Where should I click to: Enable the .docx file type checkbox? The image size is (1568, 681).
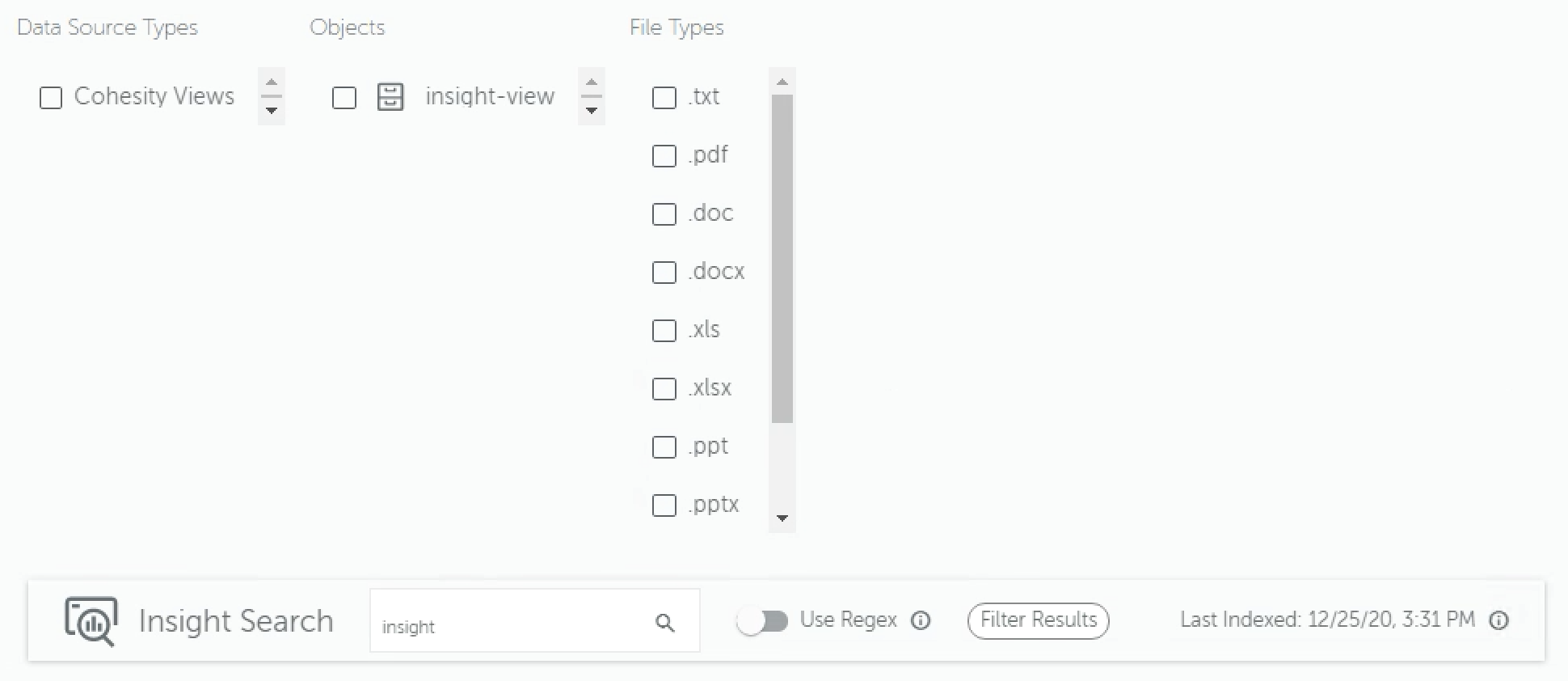pyautogui.click(x=664, y=273)
